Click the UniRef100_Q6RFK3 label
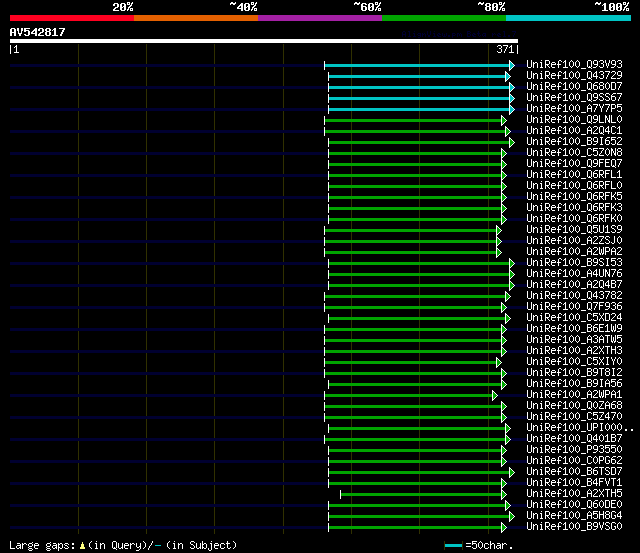This screenshot has height=553, width=640. [574, 208]
